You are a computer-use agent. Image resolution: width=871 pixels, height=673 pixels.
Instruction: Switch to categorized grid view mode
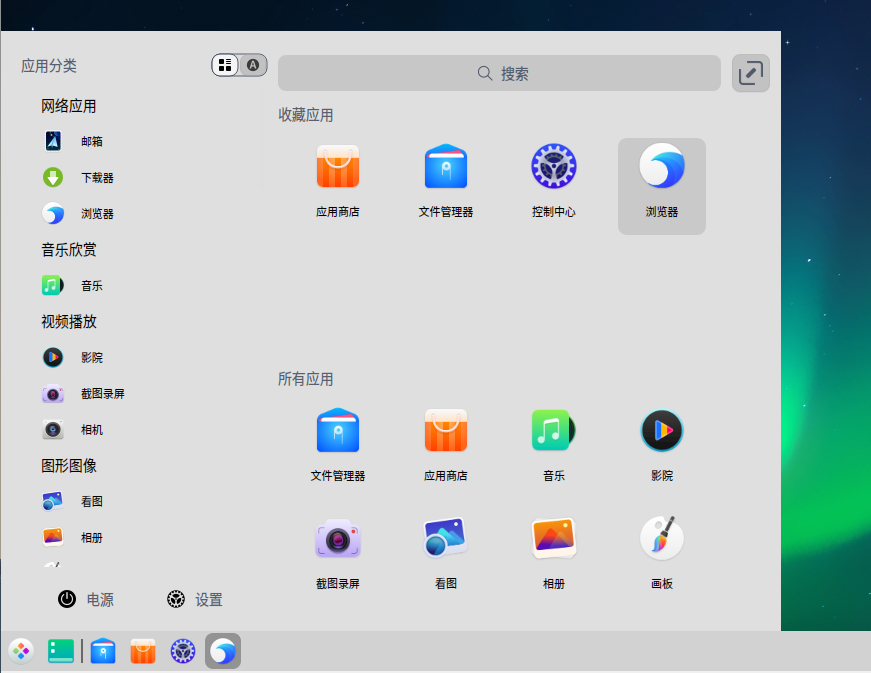(226, 64)
